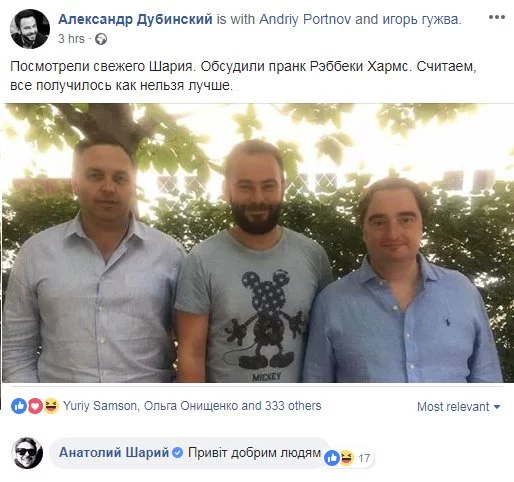
Task: Open Yuriy Samson from the reactions list
Action: (x=99, y=406)
